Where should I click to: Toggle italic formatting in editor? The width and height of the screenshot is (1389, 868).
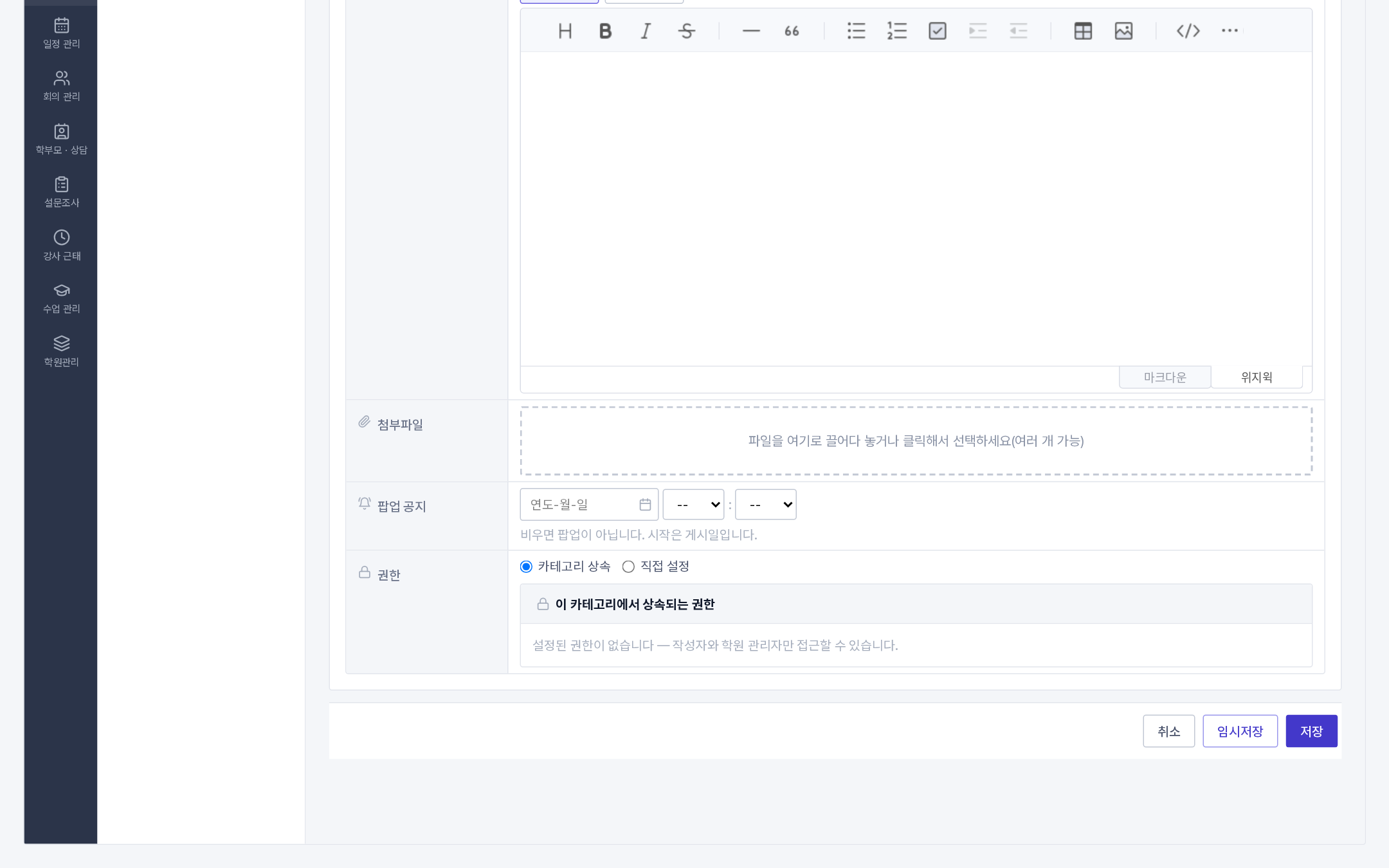pyautogui.click(x=646, y=31)
